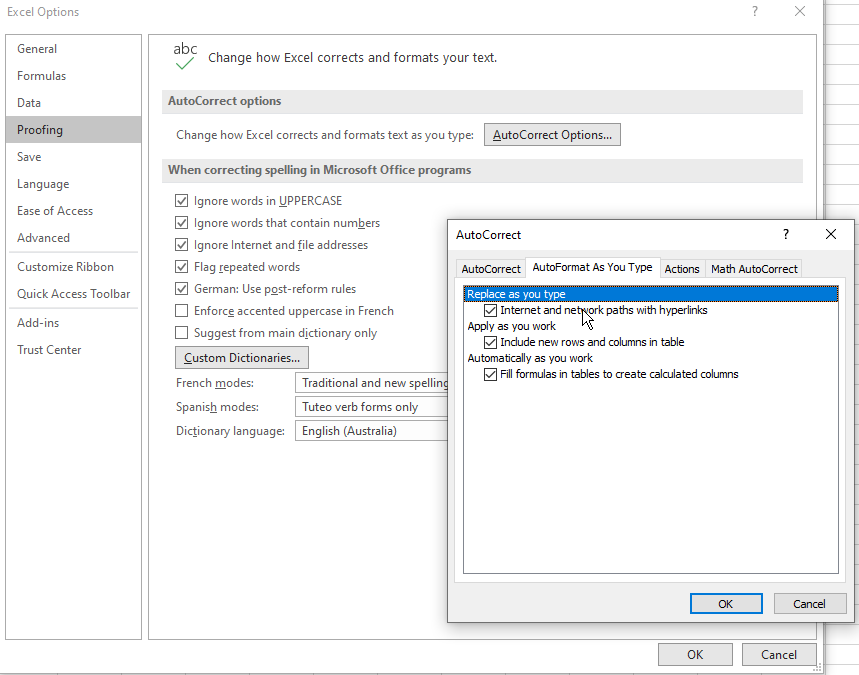Toggle German: Use post-reform rules
Image resolution: width=859 pixels, height=675 pixels.
[x=181, y=289]
